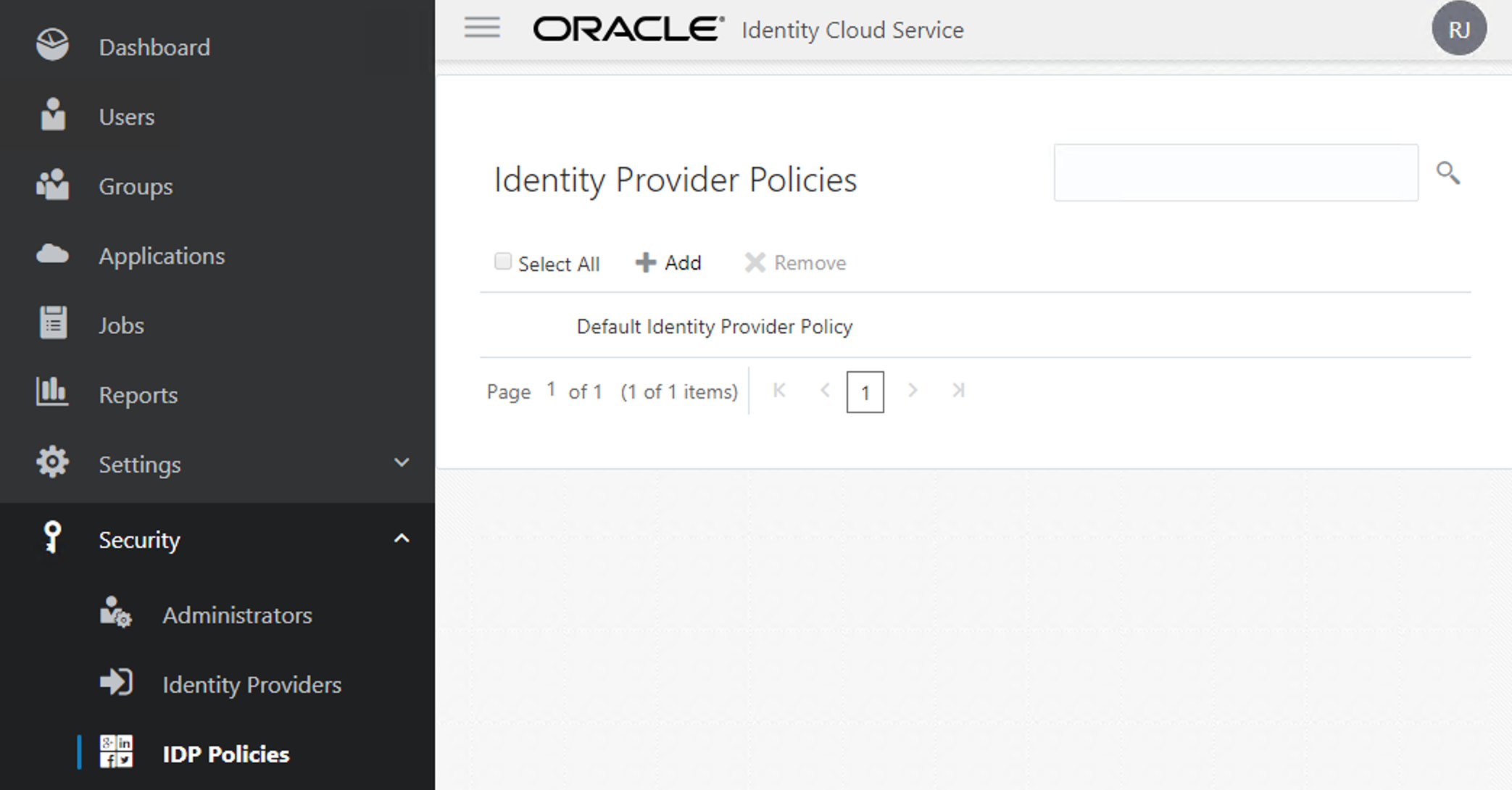Open Default Identity Provider Policy
1512x790 pixels.
[x=714, y=327]
